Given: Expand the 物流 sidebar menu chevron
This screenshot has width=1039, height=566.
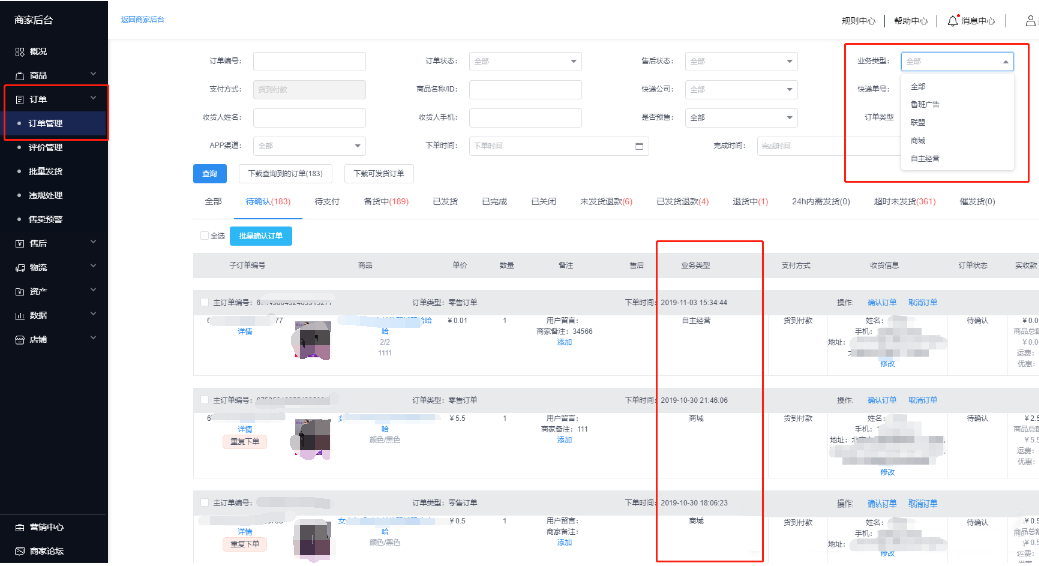Looking at the screenshot, I should (93, 266).
